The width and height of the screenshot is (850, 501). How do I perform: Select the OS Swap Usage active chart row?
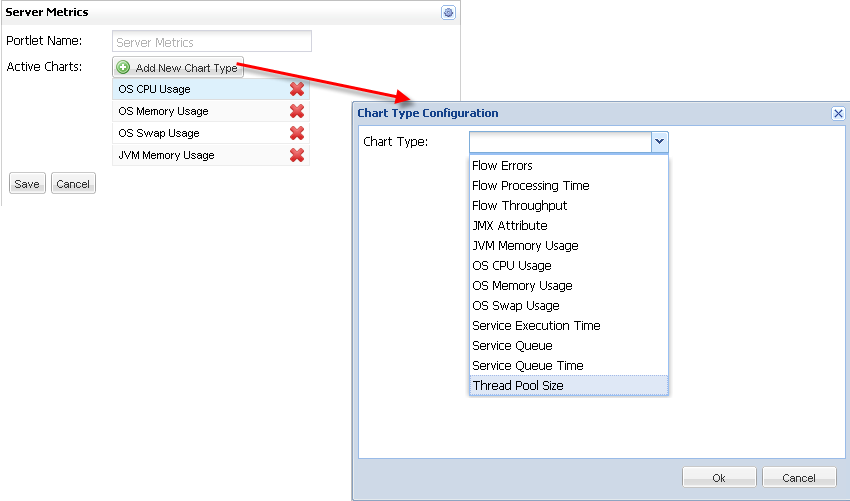coord(211,133)
